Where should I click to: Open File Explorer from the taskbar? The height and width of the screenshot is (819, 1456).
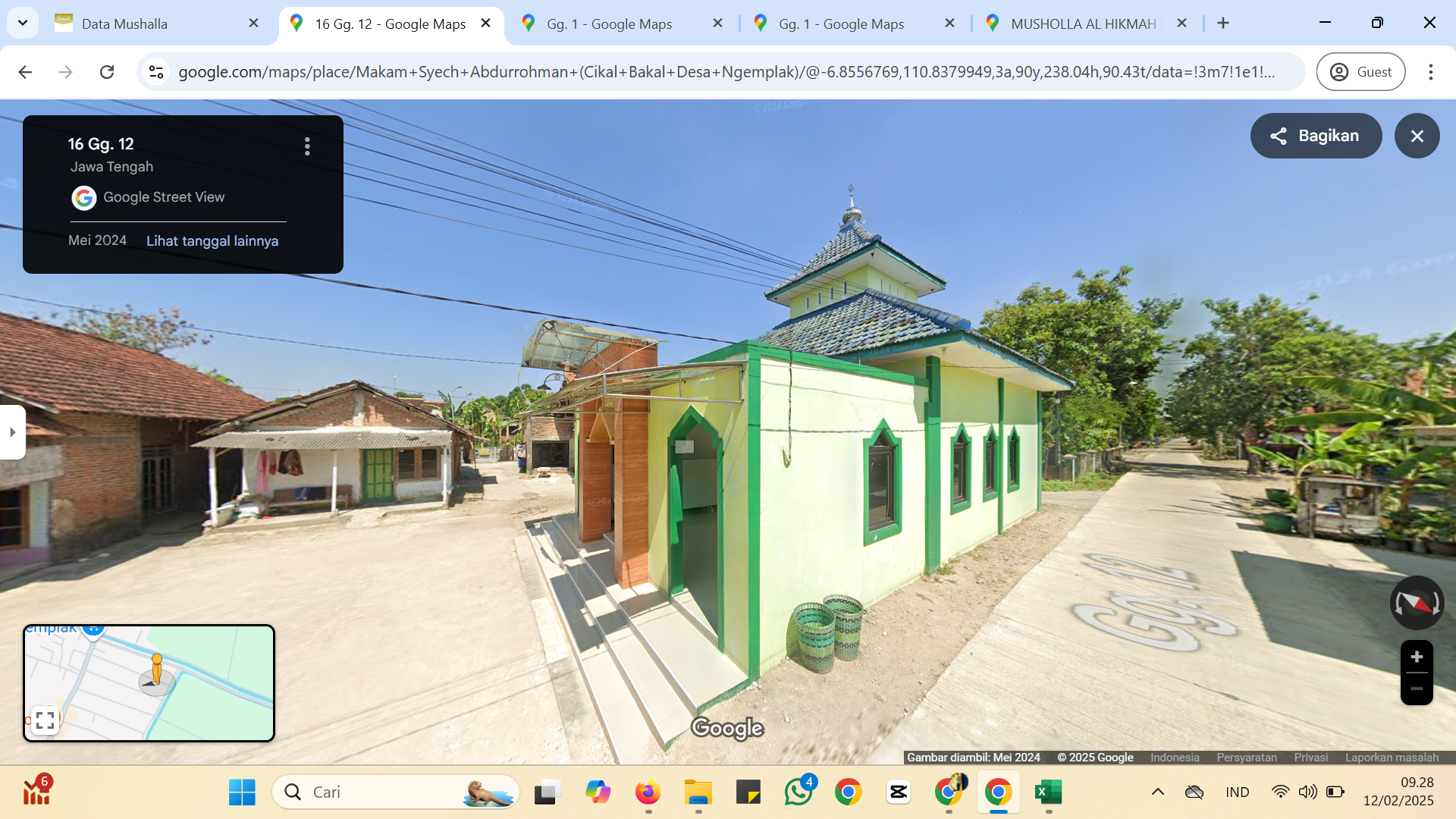698,792
